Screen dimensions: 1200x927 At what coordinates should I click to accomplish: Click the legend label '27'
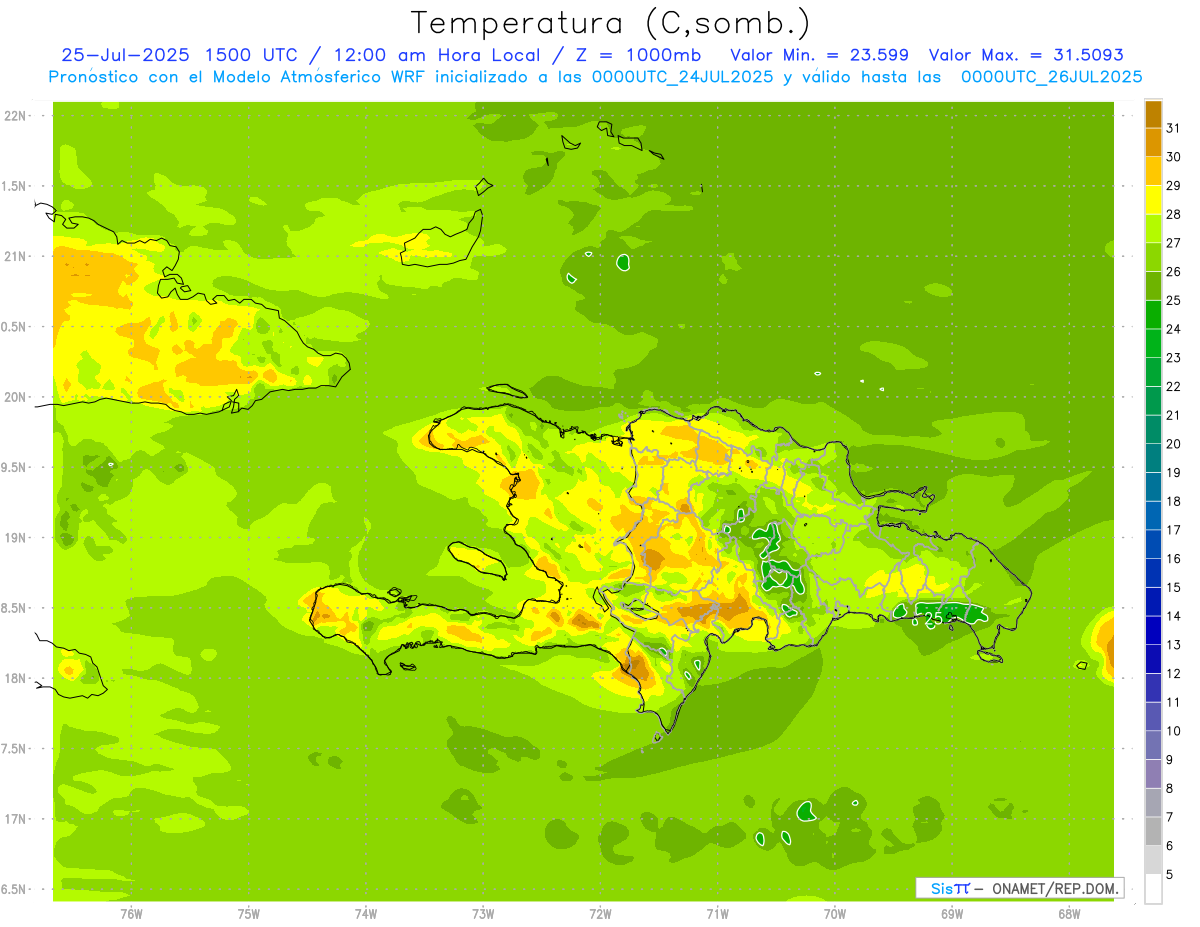[x=1173, y=243]
